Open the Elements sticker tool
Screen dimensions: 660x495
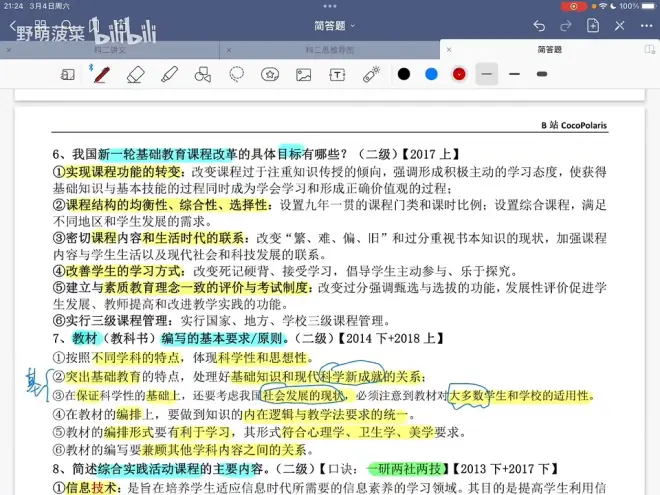pyautogui.click(x=270, y=74)
